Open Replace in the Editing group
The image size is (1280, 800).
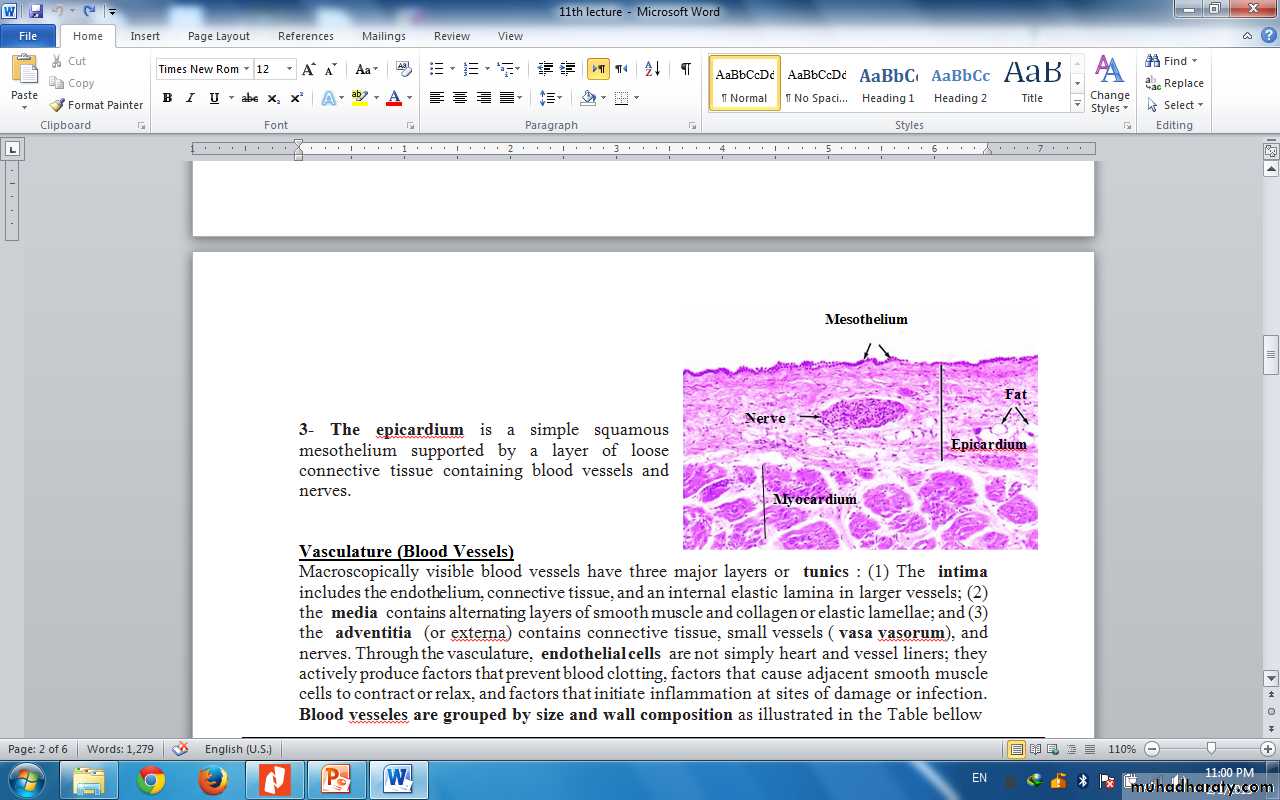click(x=1175, y=83)
